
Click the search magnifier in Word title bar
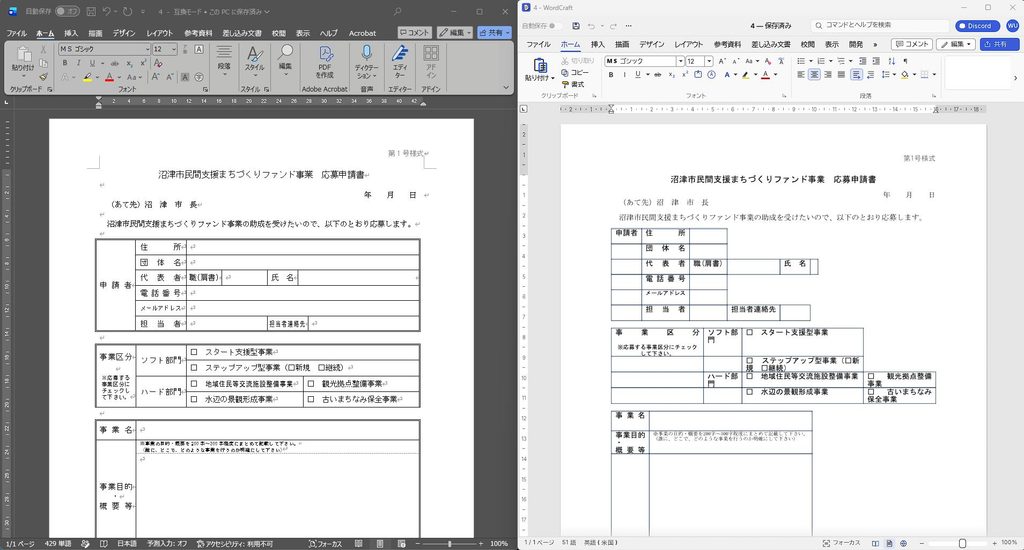pyautogui.click(x=397, y=11)
